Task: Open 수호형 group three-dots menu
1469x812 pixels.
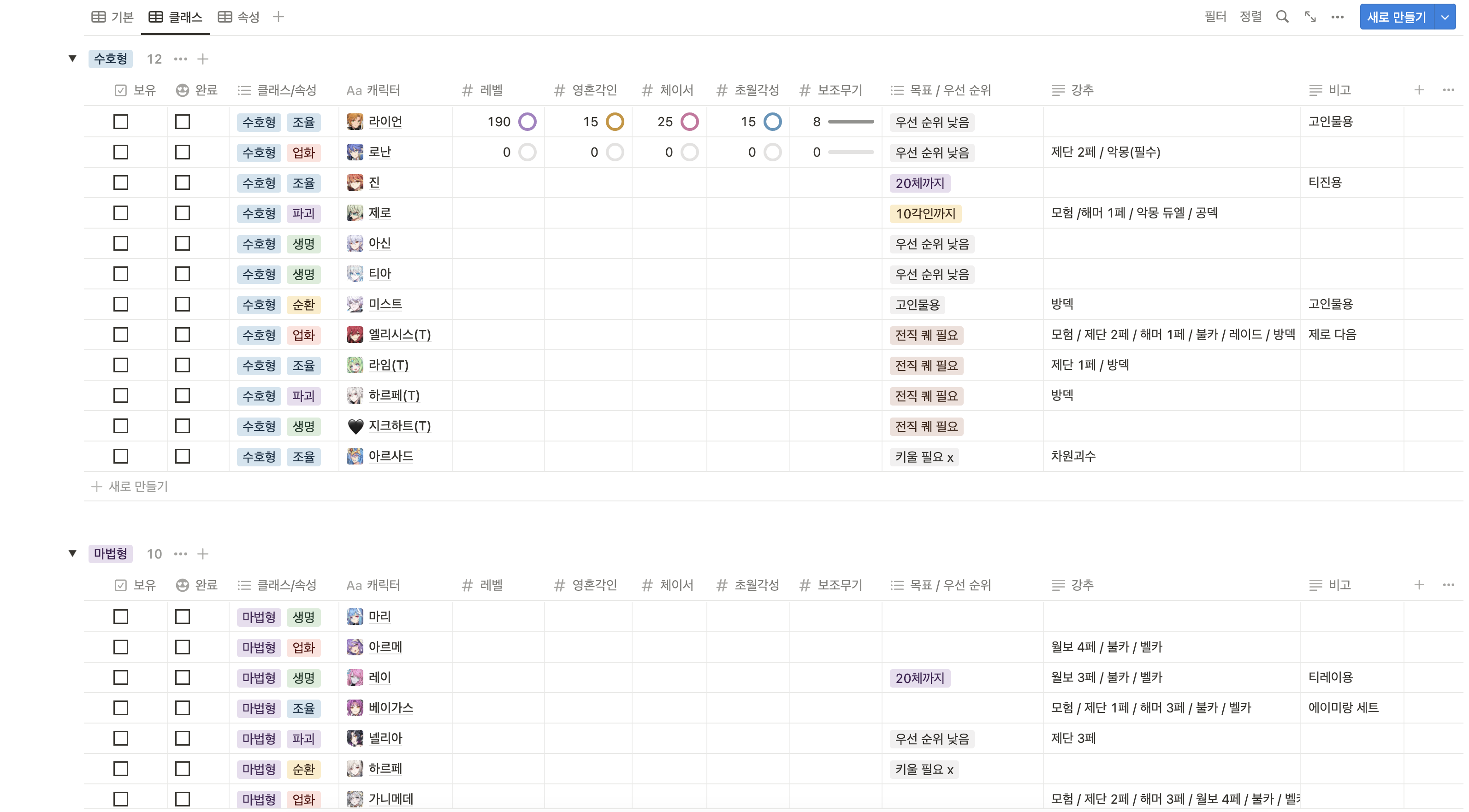Action: [x=180, y=59]
